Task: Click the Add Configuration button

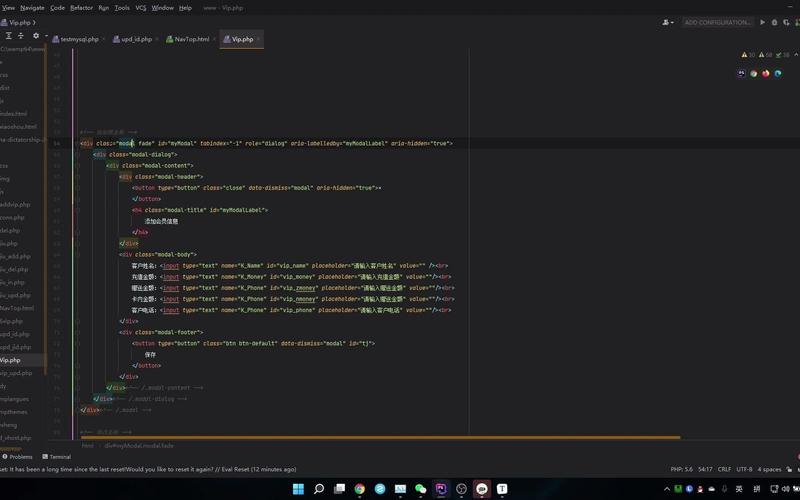Action: pos(717,22)
